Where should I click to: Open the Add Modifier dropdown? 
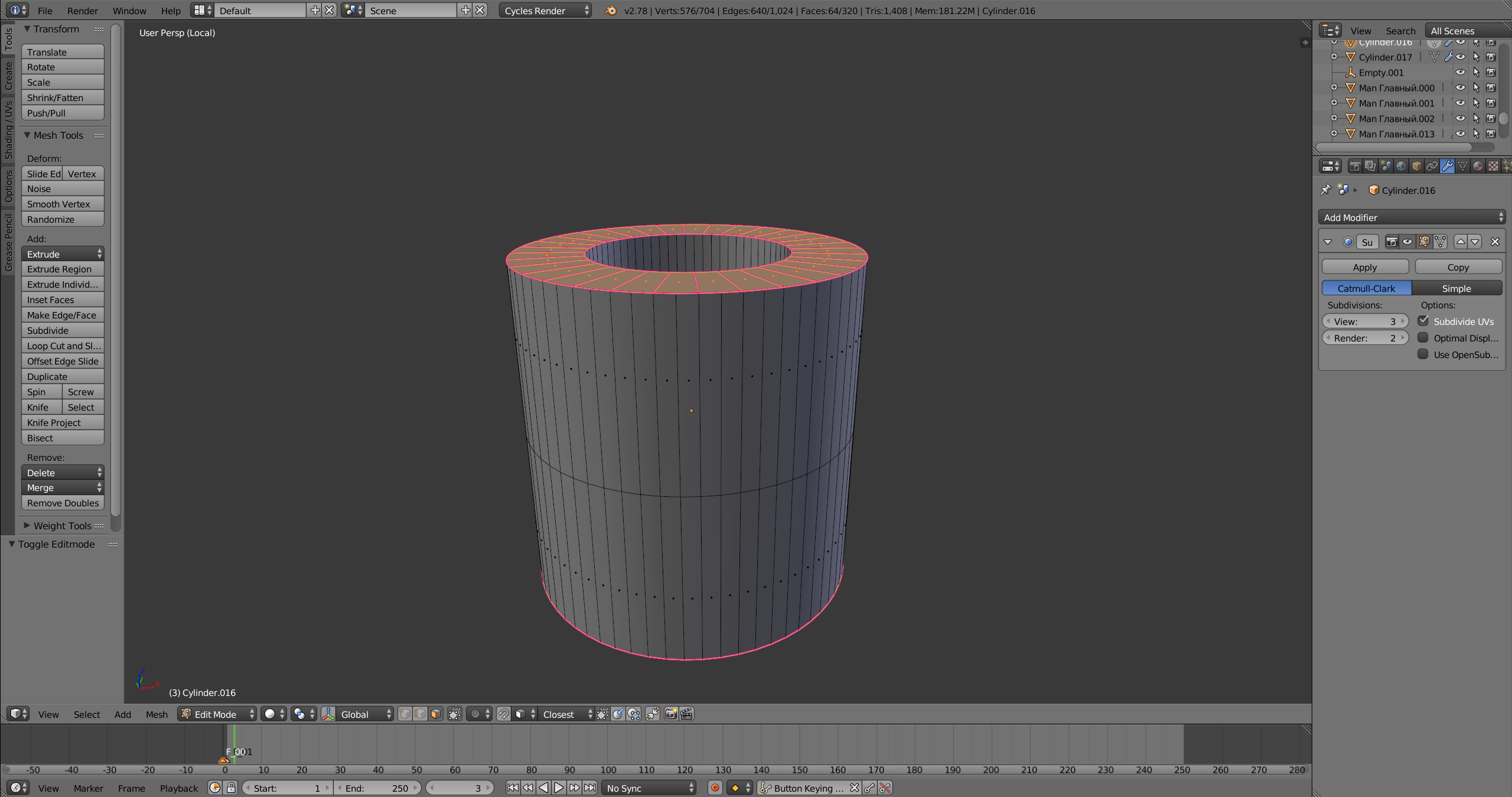pos(1411,217)
